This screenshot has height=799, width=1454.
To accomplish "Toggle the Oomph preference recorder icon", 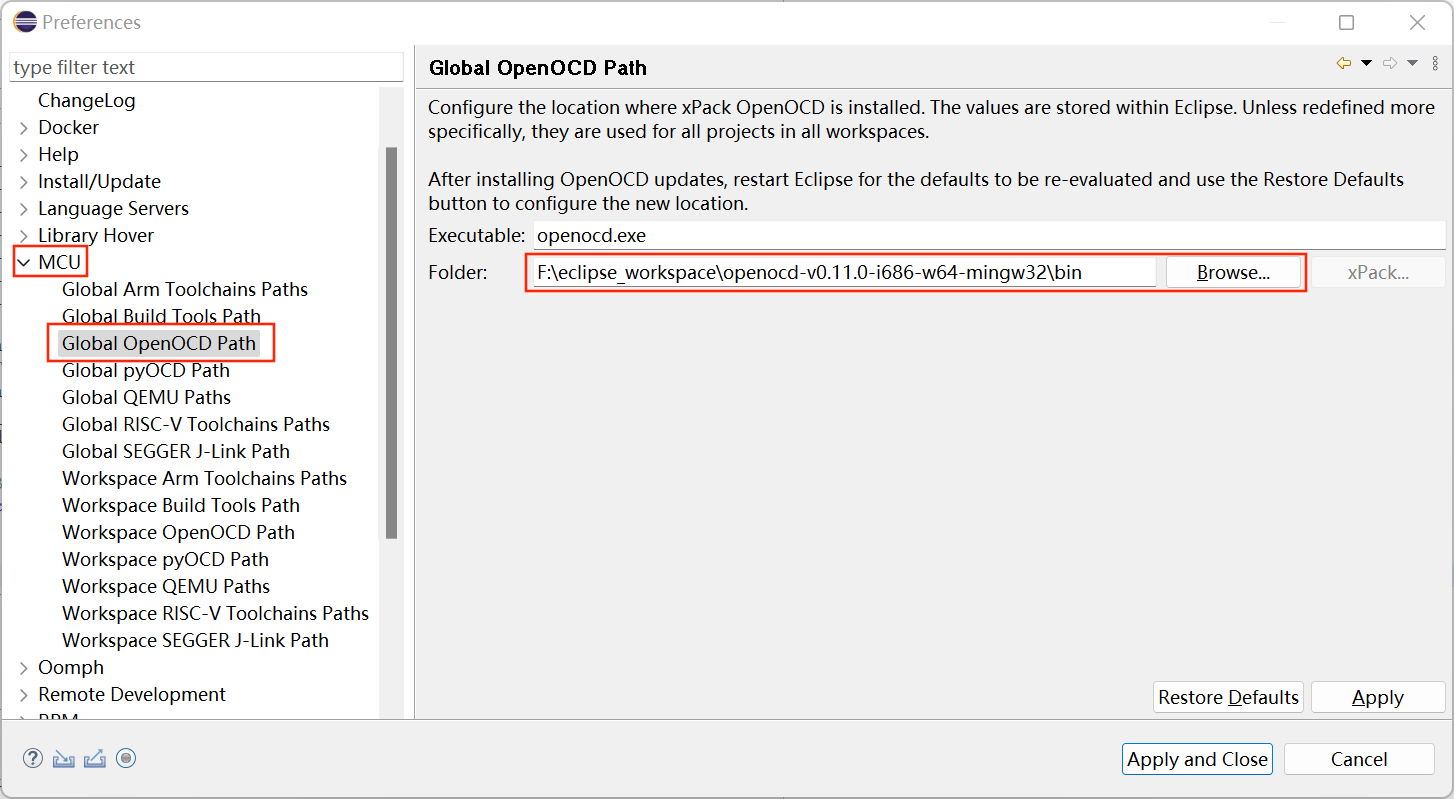I will point(126,758).
